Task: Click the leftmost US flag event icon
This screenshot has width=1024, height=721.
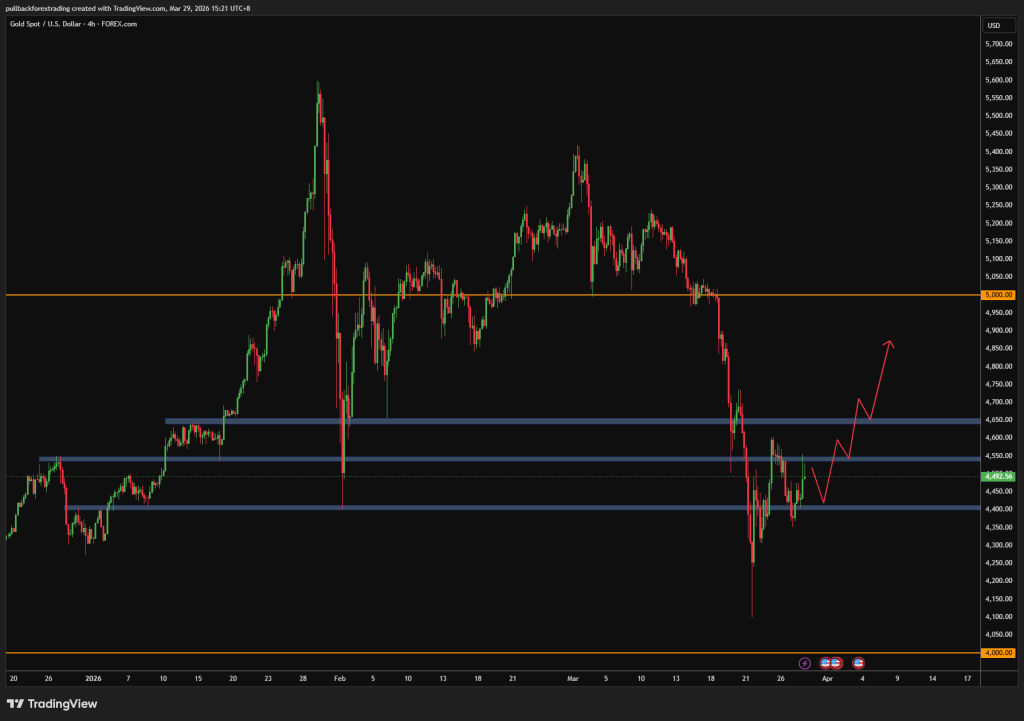Action: pyautogui.click(x=826, y=662)
